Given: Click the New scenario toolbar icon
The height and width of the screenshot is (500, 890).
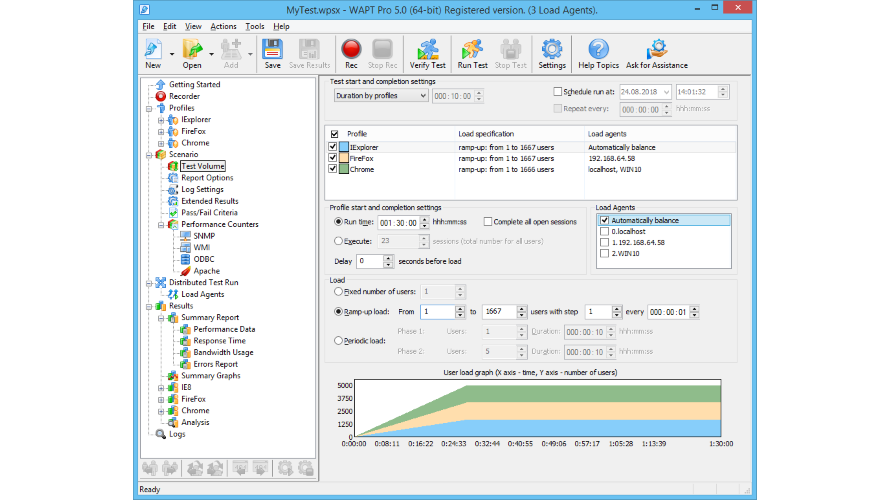Looking at the screenshot, I should pos(153,50).
